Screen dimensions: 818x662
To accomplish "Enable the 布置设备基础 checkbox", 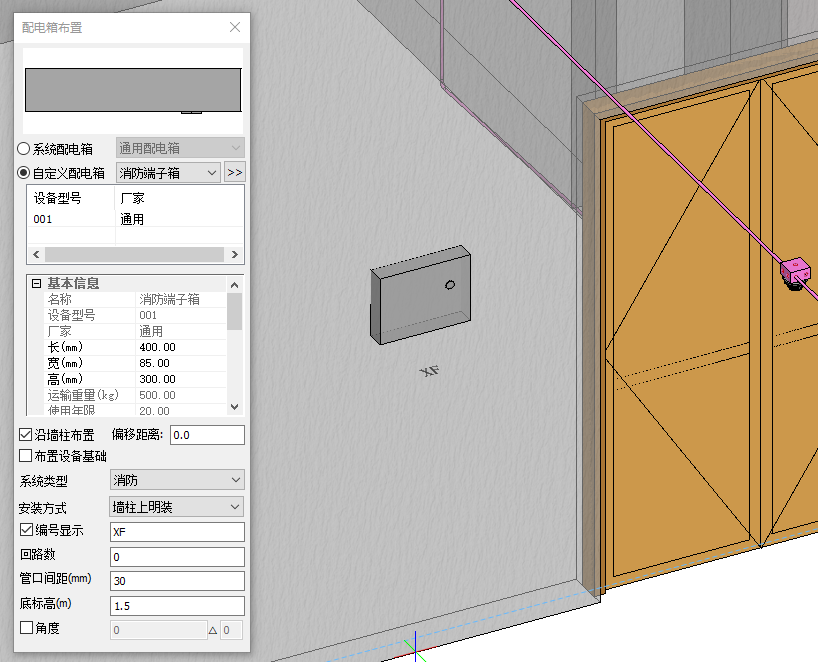I will pos(26,456).
